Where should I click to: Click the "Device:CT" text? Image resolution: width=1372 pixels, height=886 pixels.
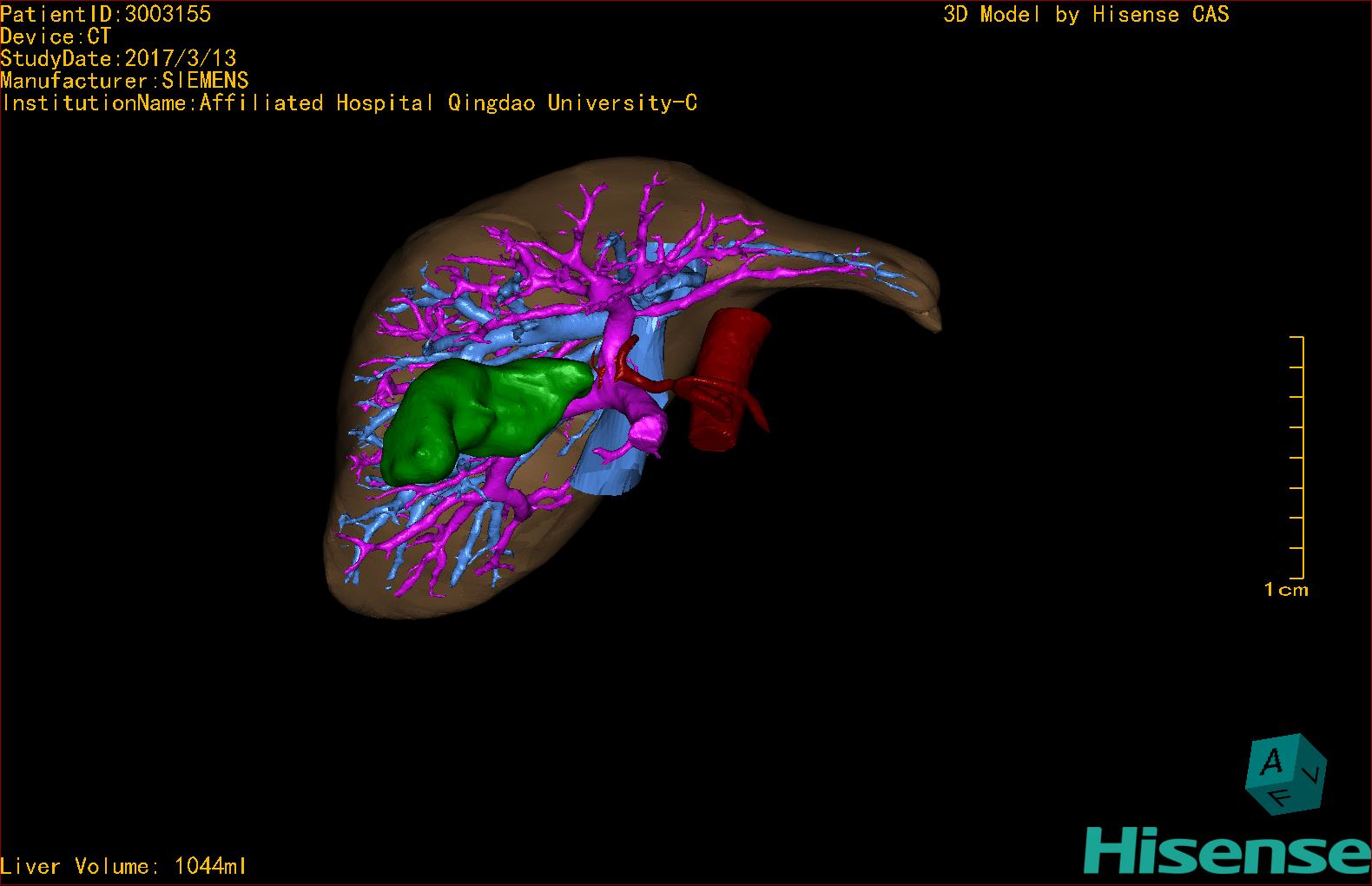tap(56, 36)
